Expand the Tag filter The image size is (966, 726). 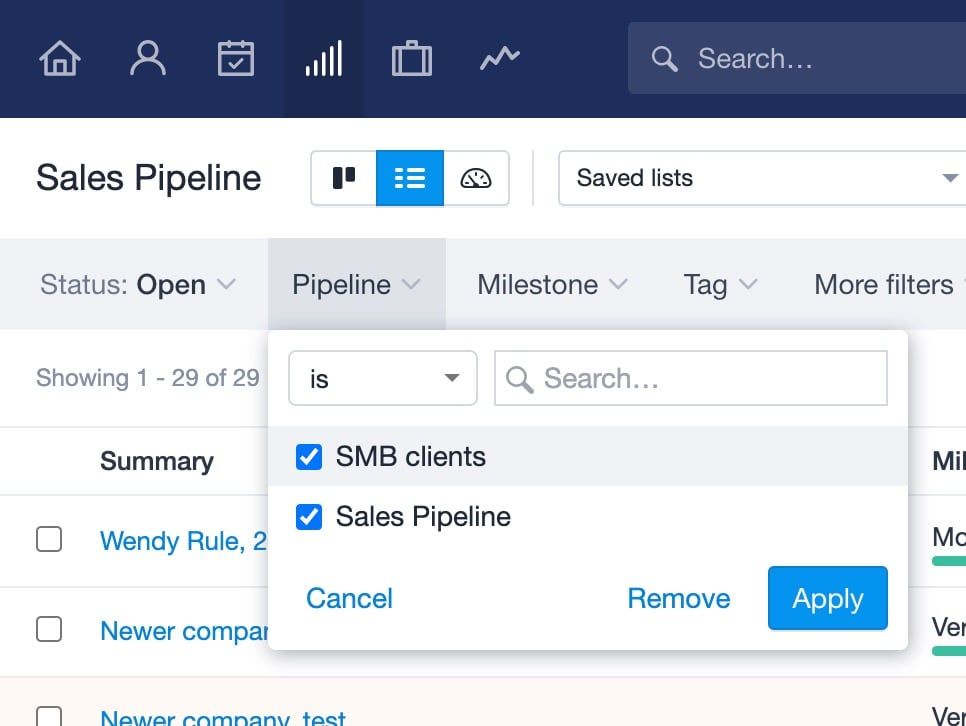tap(720, 285)
